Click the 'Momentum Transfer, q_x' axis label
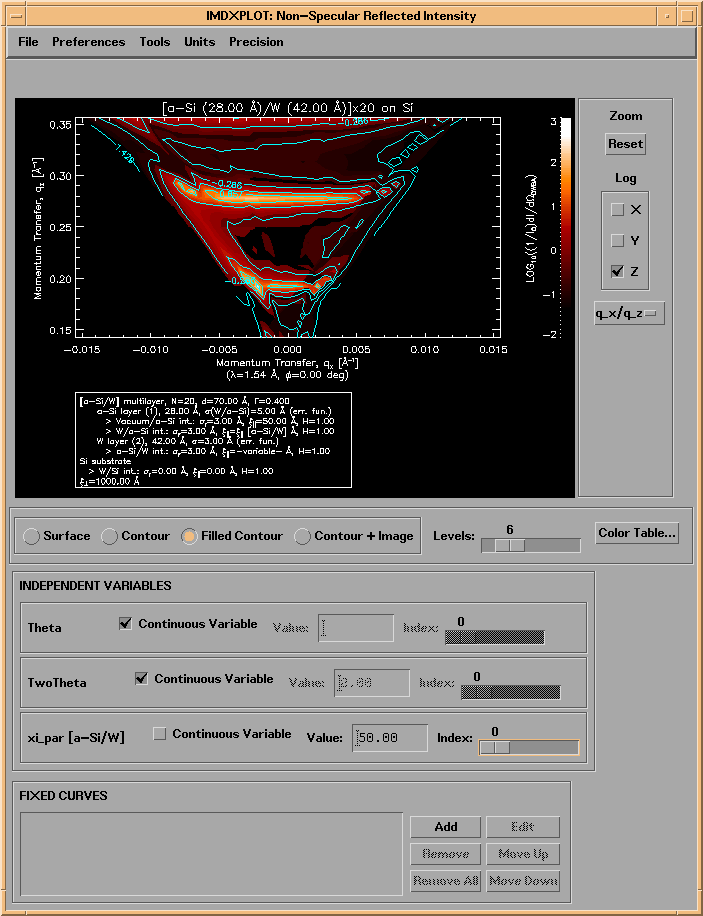 point(288,363)
